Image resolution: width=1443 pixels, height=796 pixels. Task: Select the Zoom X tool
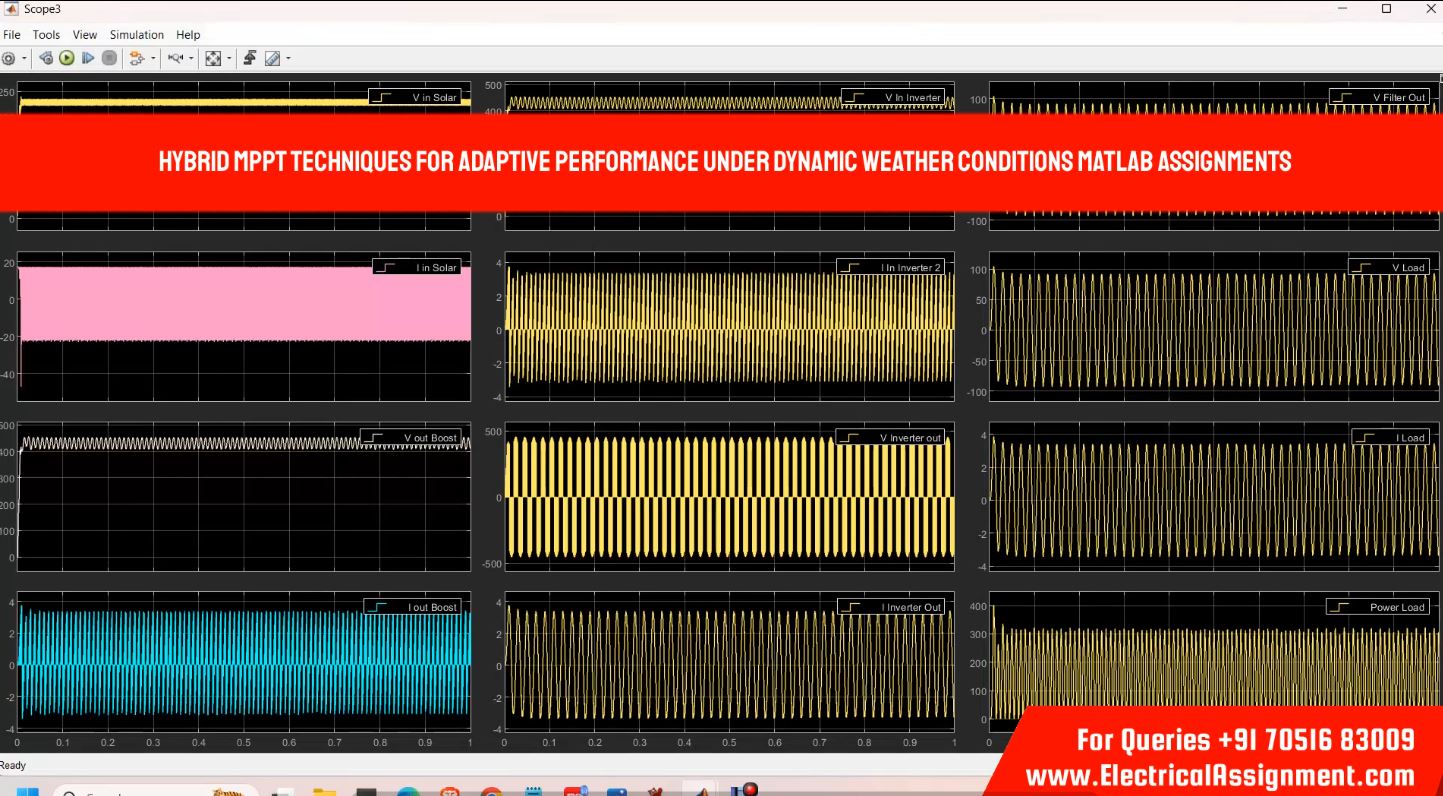click(176, 58)
